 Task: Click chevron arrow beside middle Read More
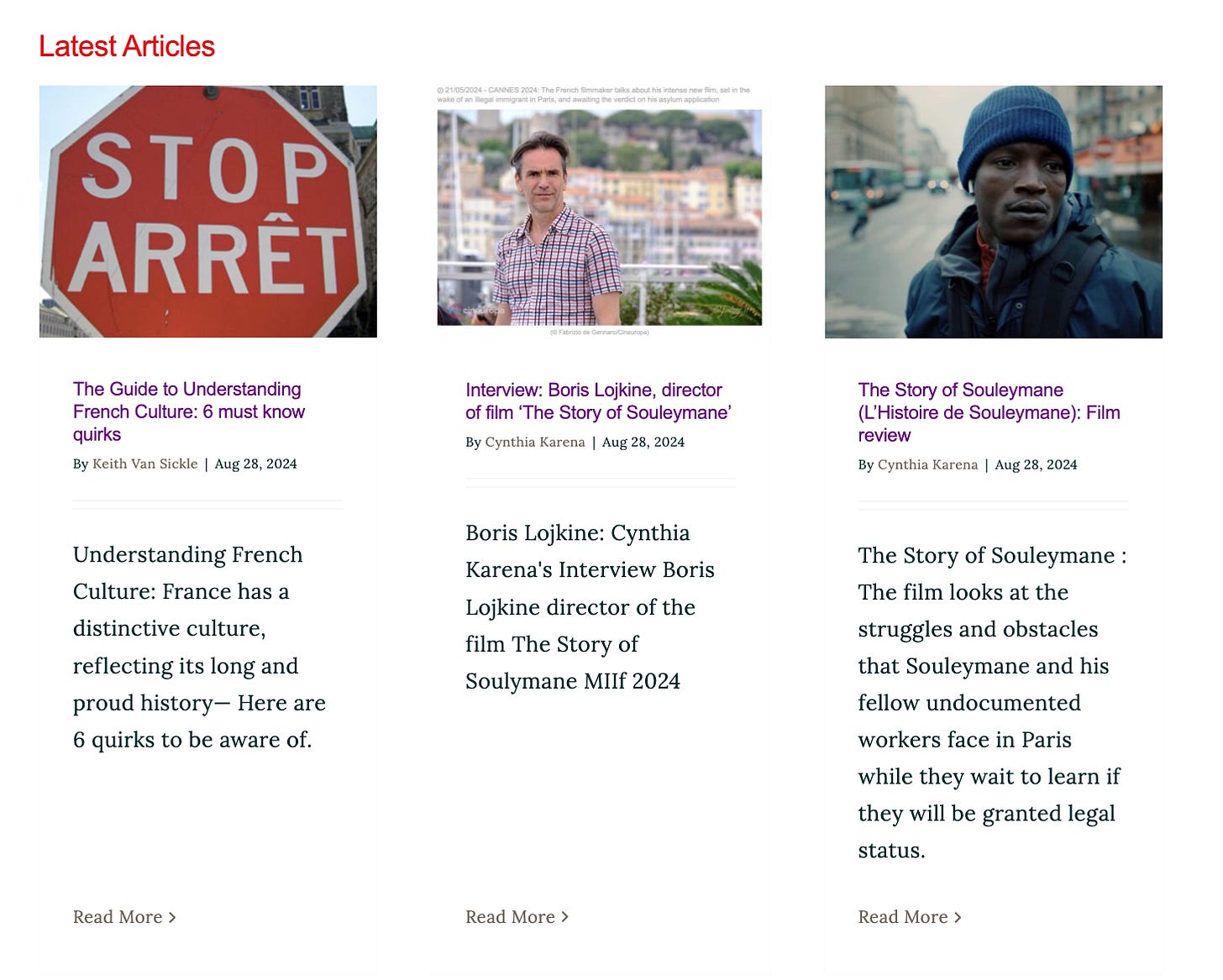565,917
